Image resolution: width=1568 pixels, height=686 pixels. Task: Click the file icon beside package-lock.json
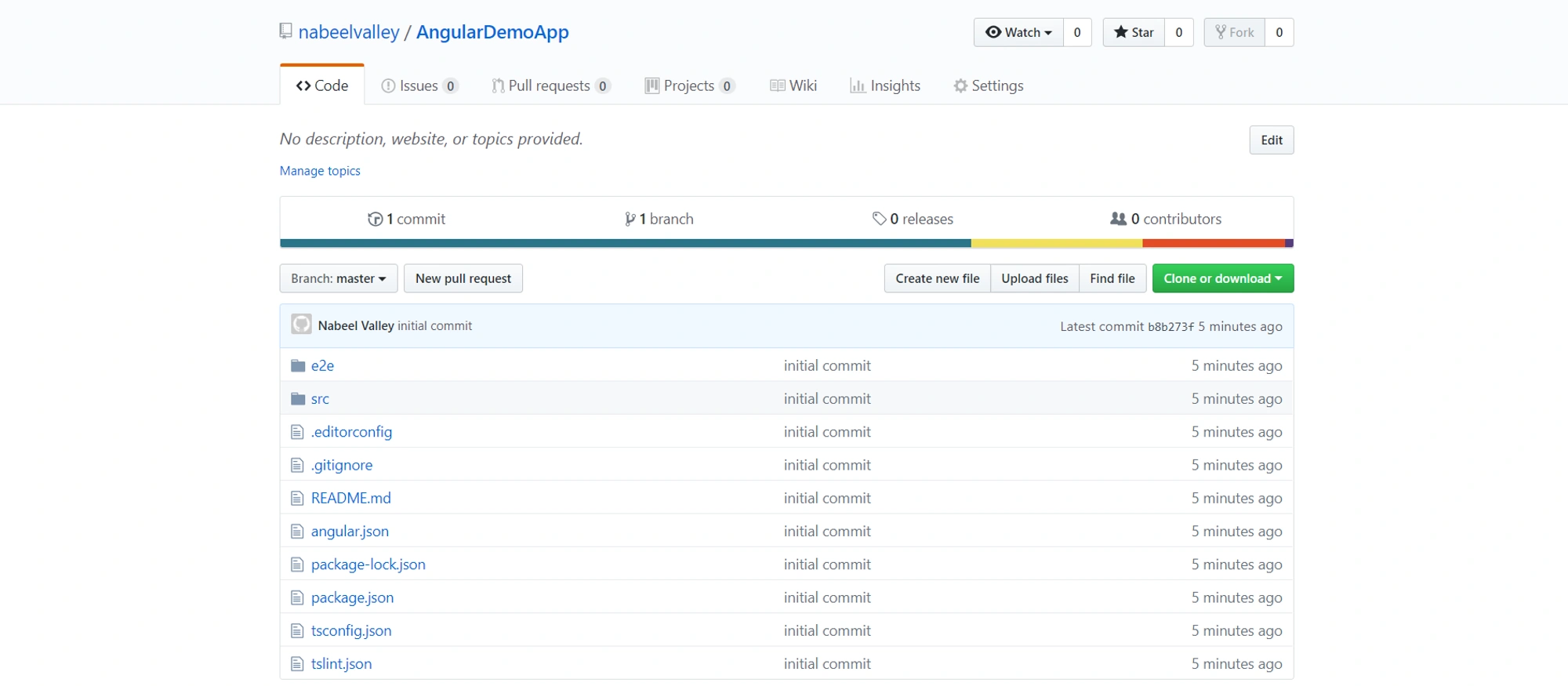pos(297,564)
